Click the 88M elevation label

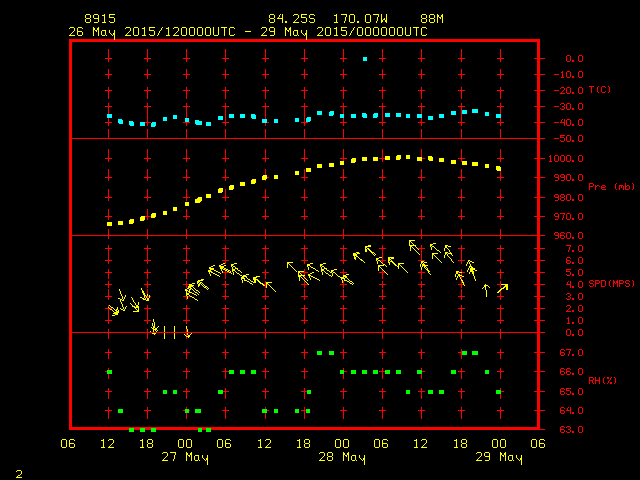pyautogui.click(x=432, y=19)
